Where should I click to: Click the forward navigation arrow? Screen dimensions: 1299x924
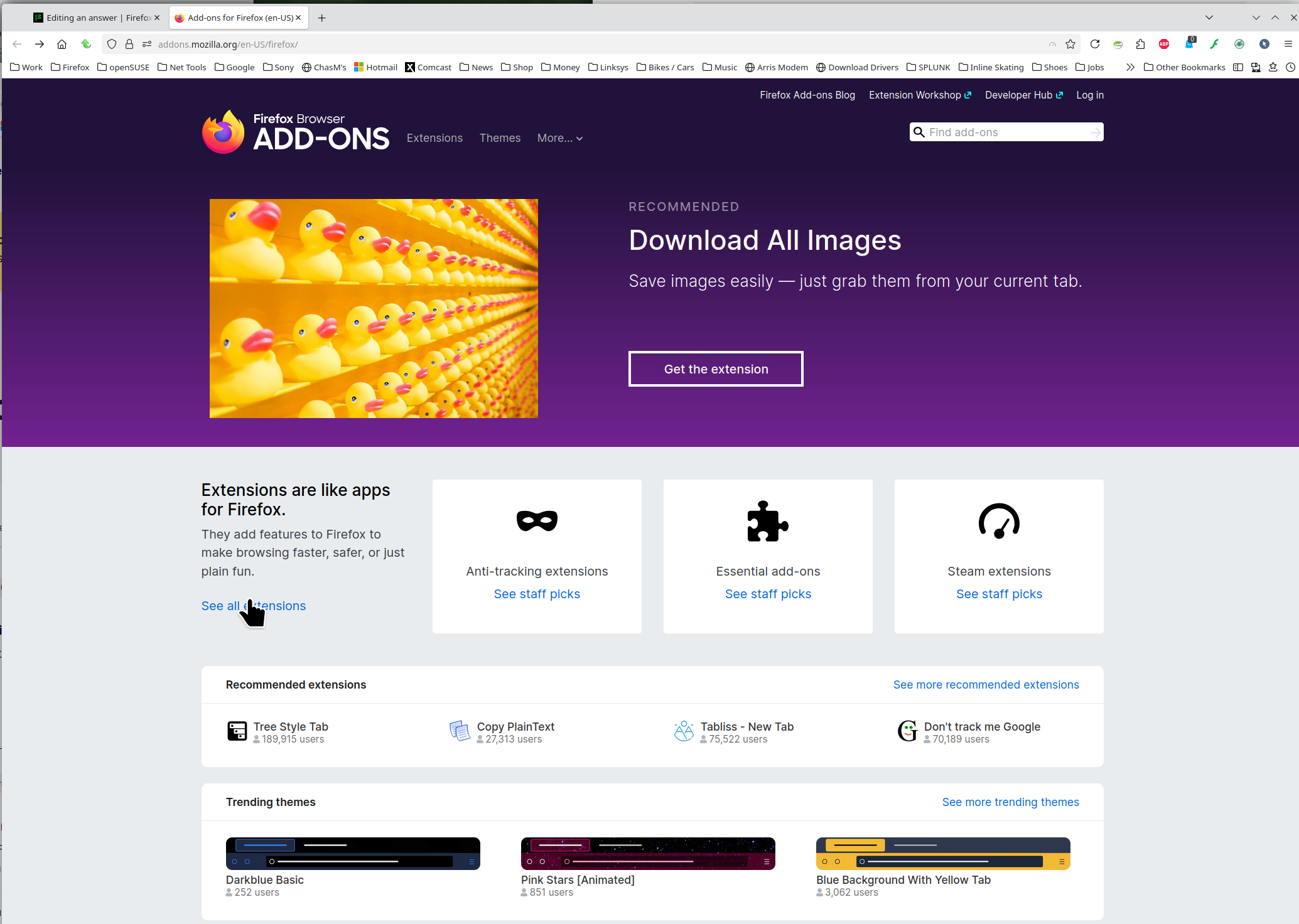pos(40,44)
